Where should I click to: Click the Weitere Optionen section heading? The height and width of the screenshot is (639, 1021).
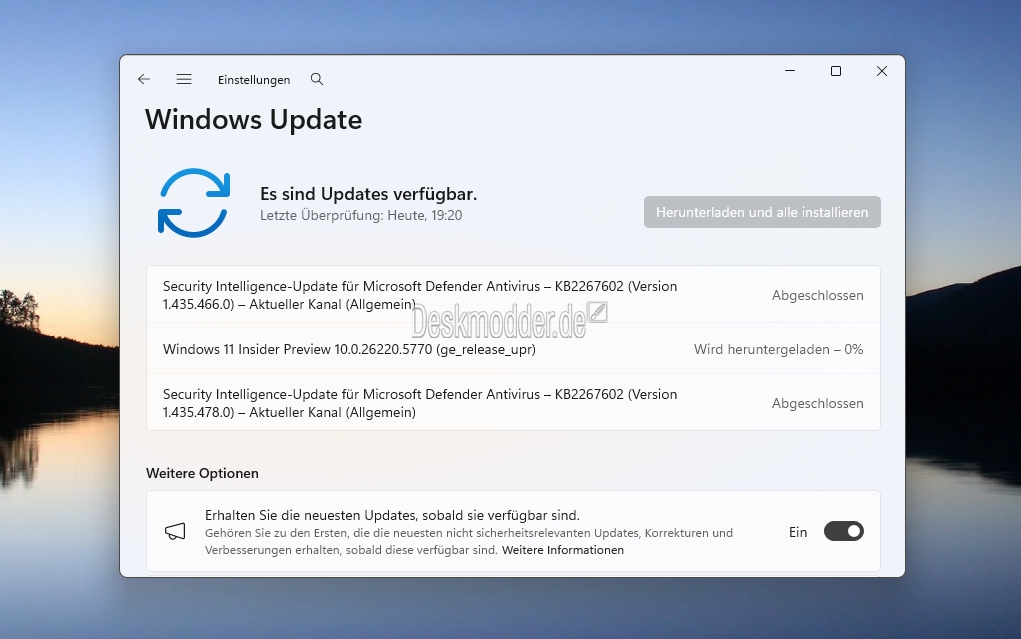pyautogui.click(x=202, y=473)
